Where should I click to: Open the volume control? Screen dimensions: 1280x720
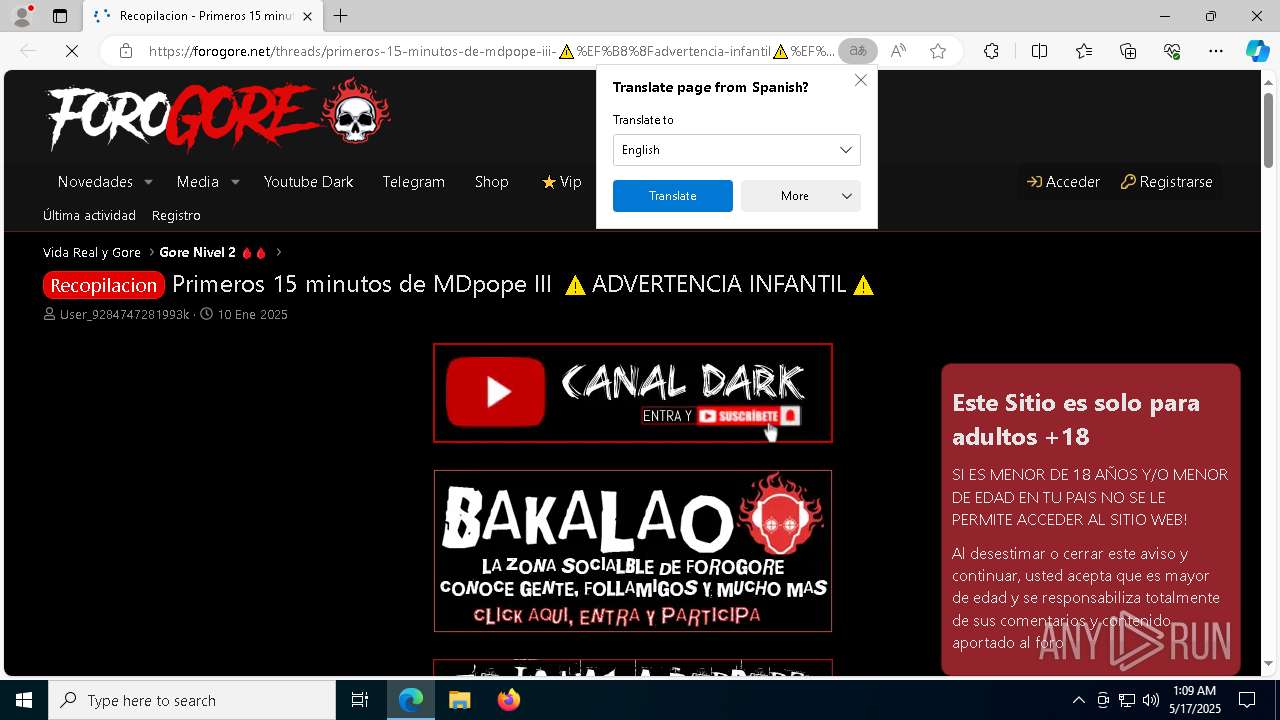(x=1151, y=700)
